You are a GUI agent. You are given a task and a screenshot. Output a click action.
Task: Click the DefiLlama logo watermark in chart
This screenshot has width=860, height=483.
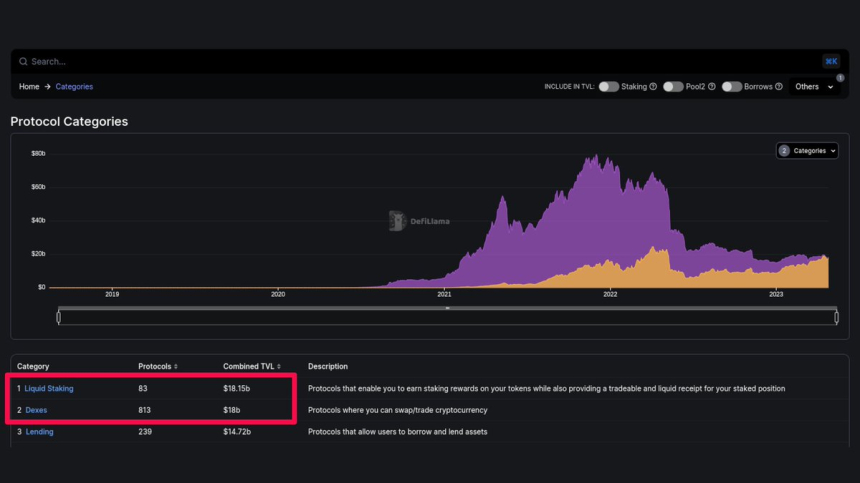[x=397, y=221]
